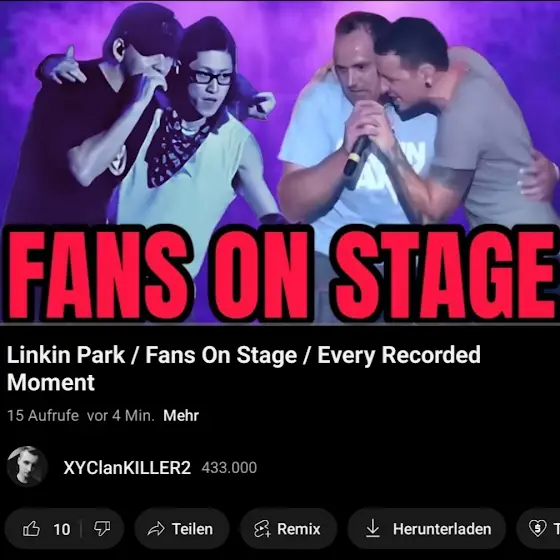Click the Herunterladen button label
560x560 pixels.
tap(442, 529)
